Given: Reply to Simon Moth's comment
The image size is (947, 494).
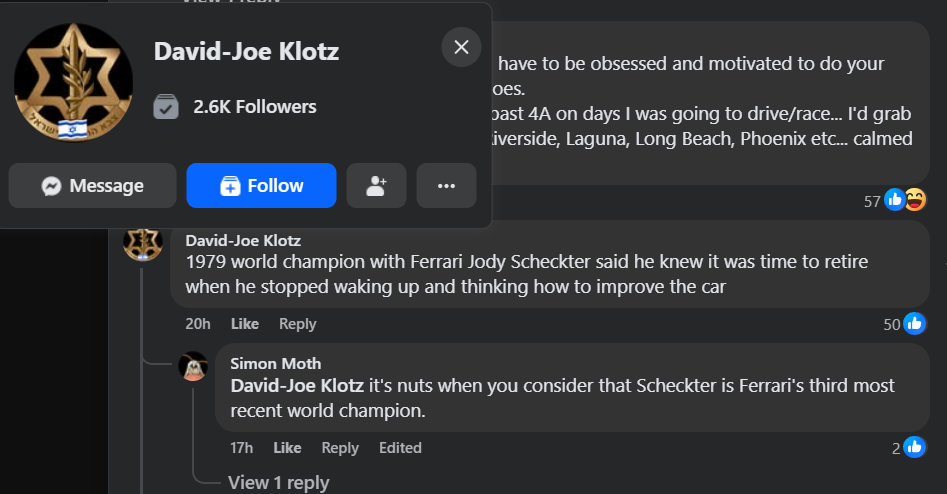Looking at the screenshot, I should click(x=340, y=448).
